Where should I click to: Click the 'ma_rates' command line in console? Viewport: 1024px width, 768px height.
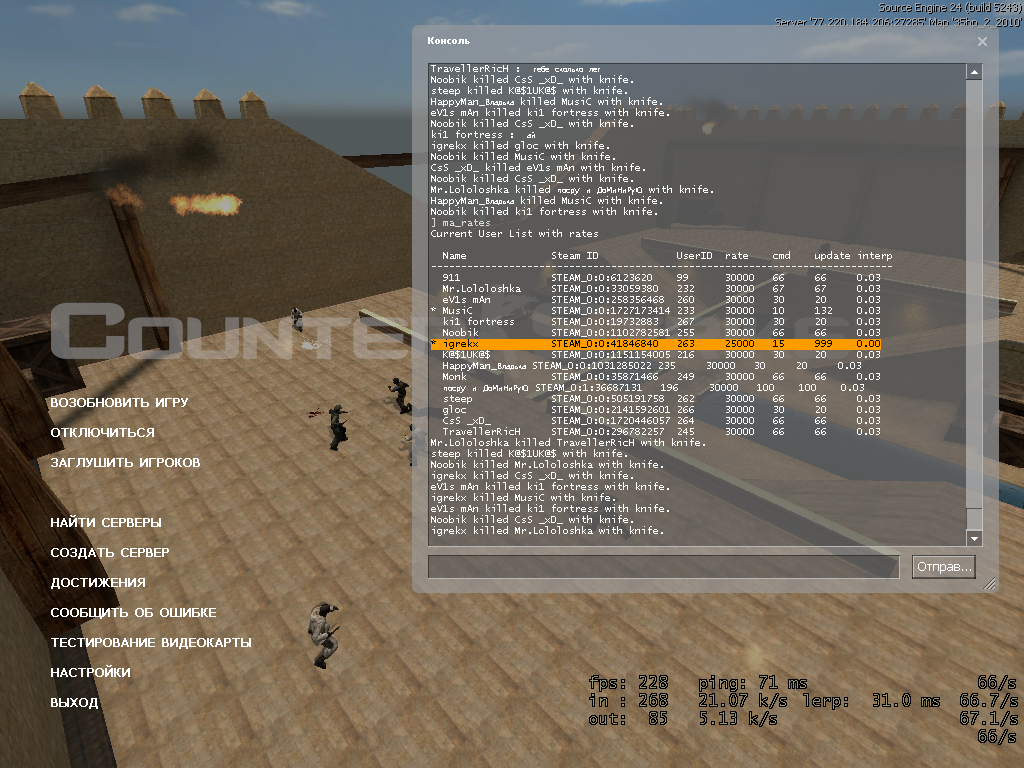tap(460, 223)
